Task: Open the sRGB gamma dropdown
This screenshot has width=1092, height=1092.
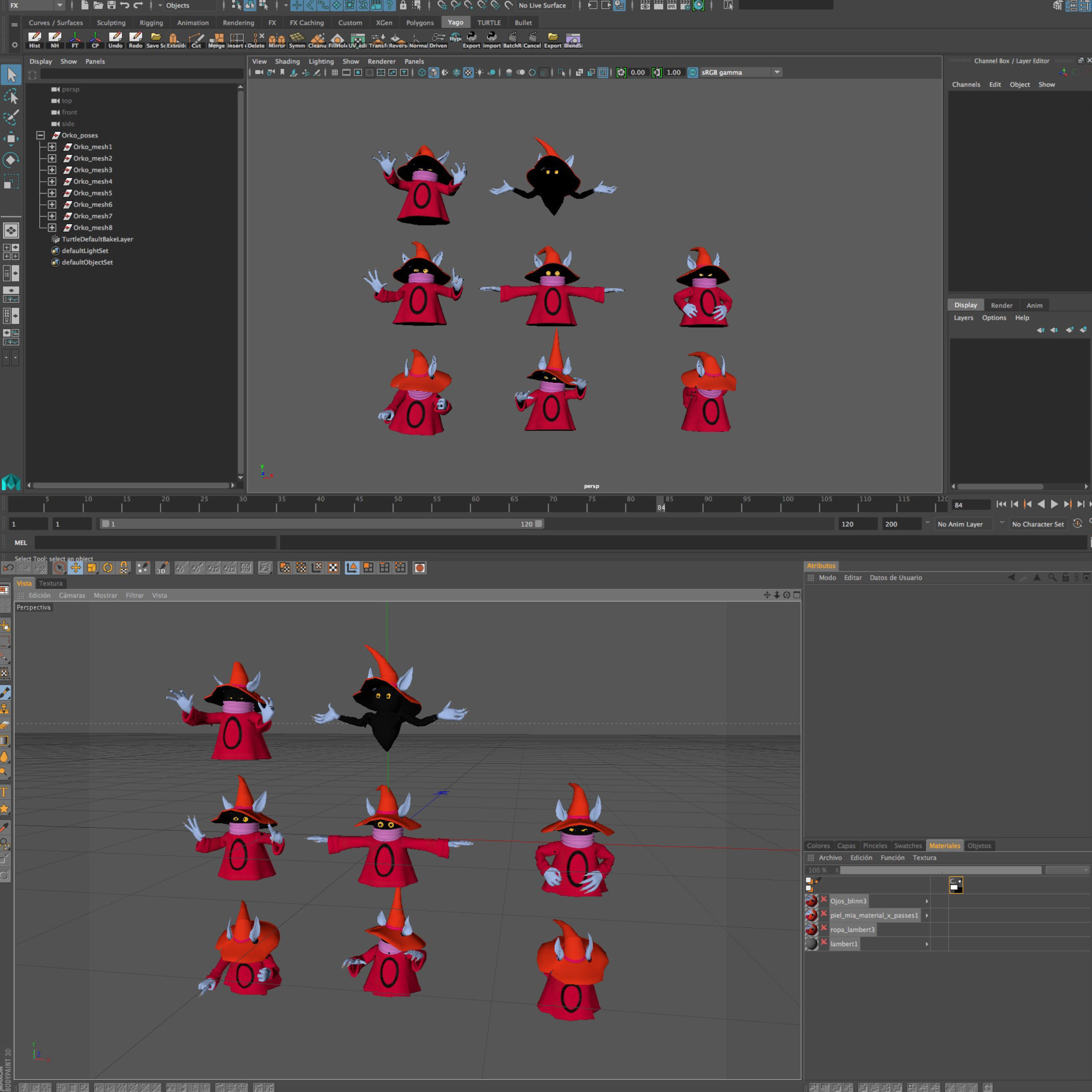Action: pos(741,73)
